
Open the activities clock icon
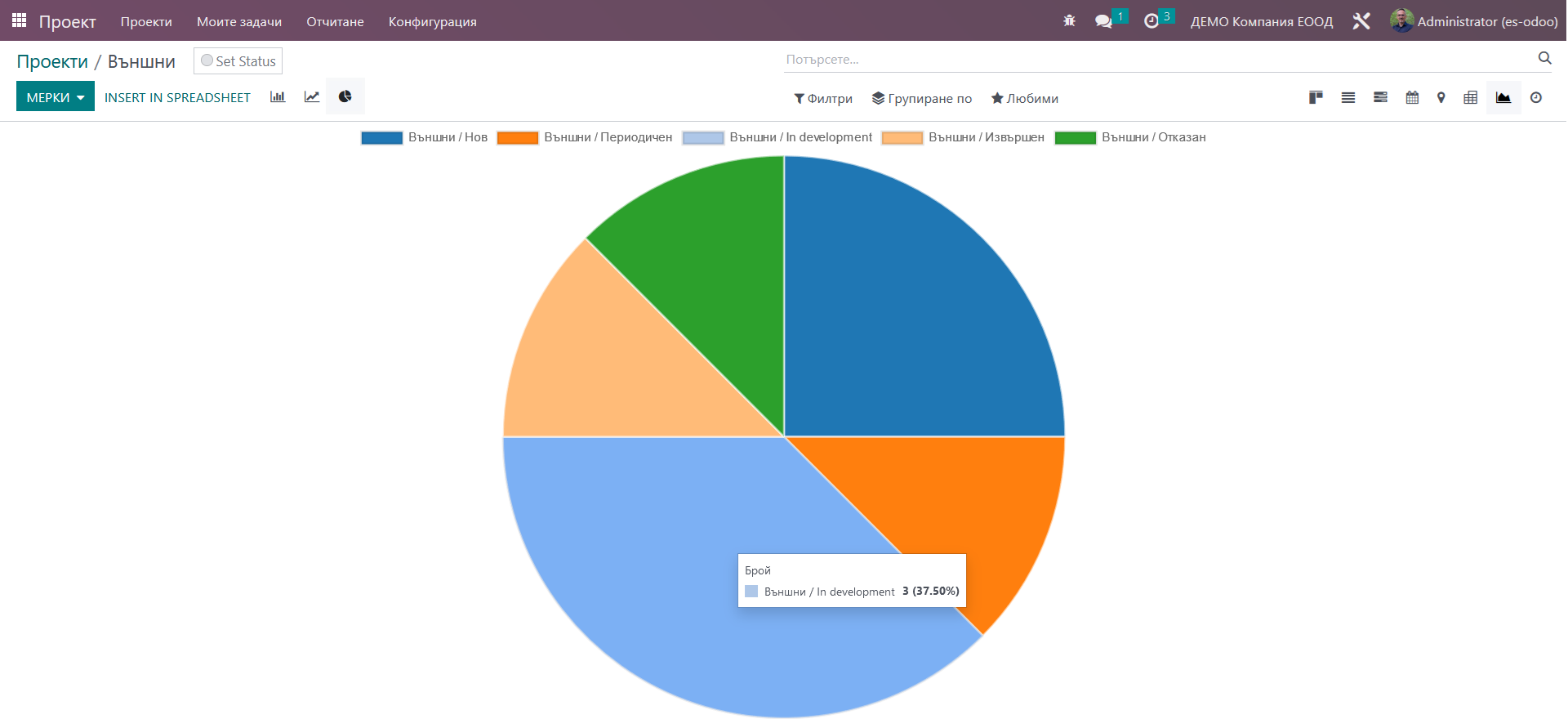tap(1151, 21)
